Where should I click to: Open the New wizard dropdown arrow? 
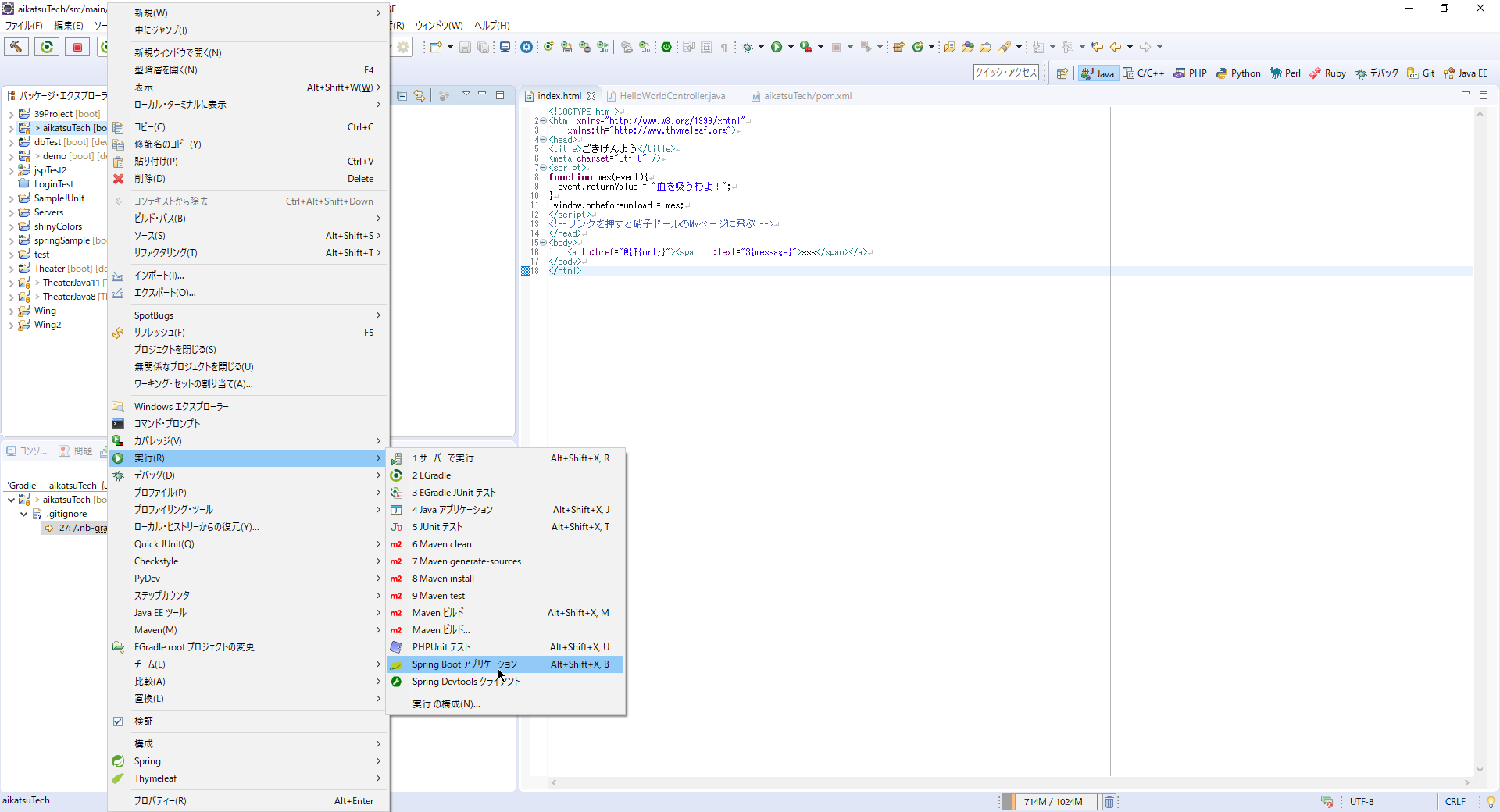pyautogui.click(x=450, y=47)
